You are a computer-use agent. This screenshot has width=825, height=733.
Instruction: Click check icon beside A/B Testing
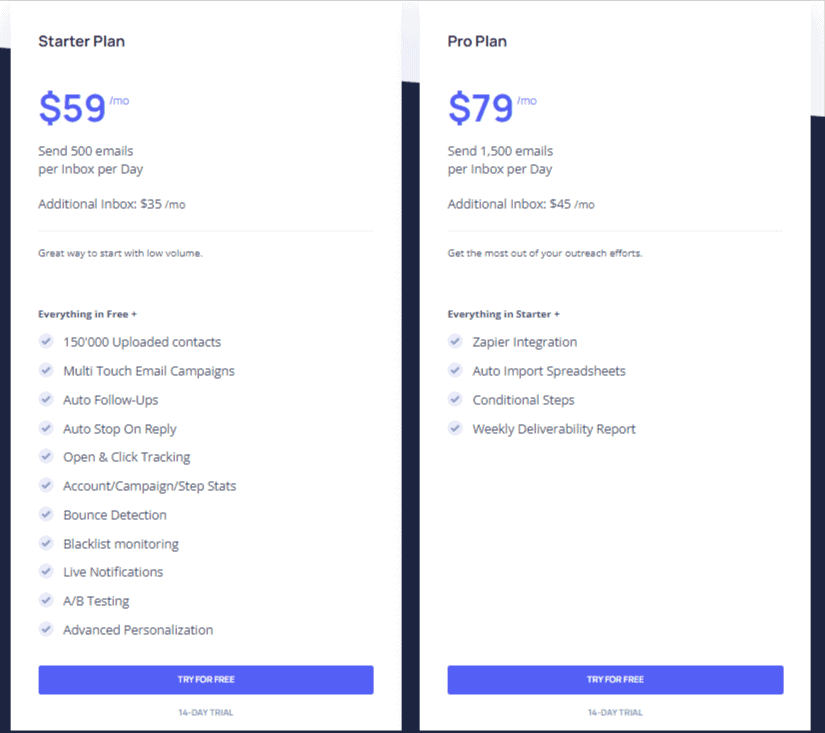point(46,600)
